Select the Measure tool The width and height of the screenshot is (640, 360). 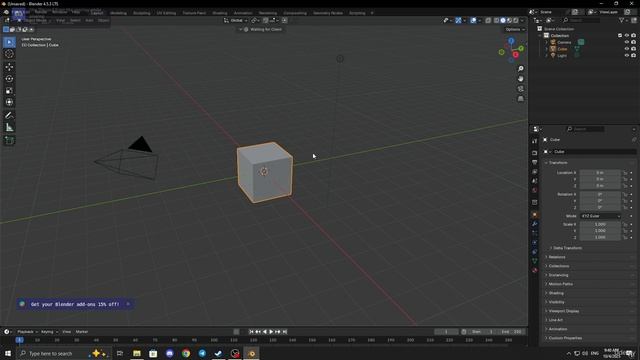click(x=9, y=128)
